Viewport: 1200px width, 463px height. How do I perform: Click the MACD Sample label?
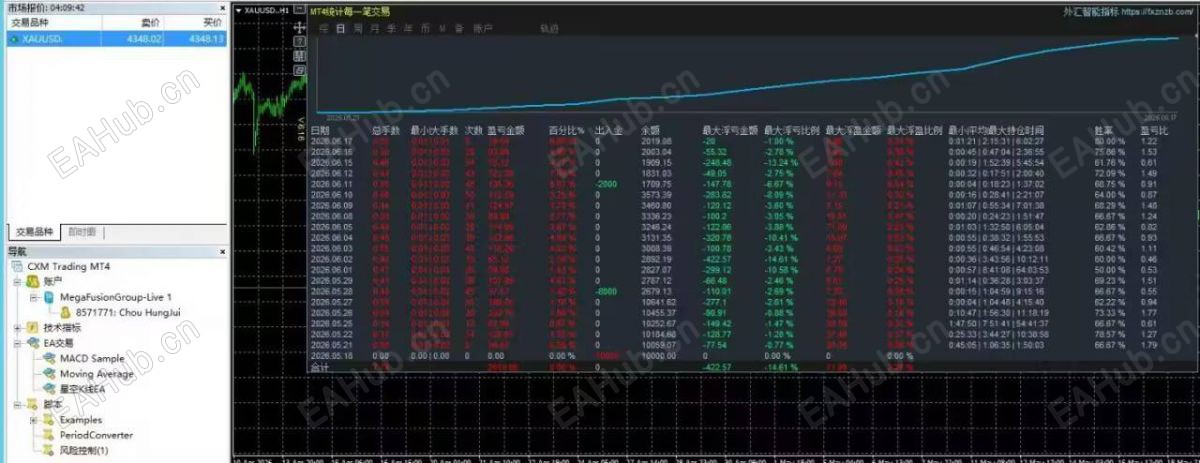point(92,358)
